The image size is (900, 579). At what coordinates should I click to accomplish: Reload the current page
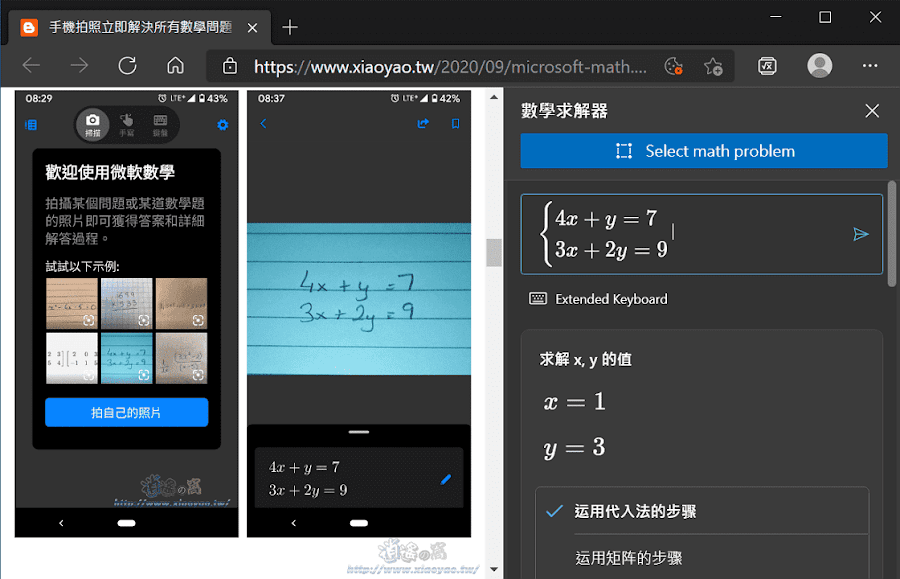click(127, 66)
